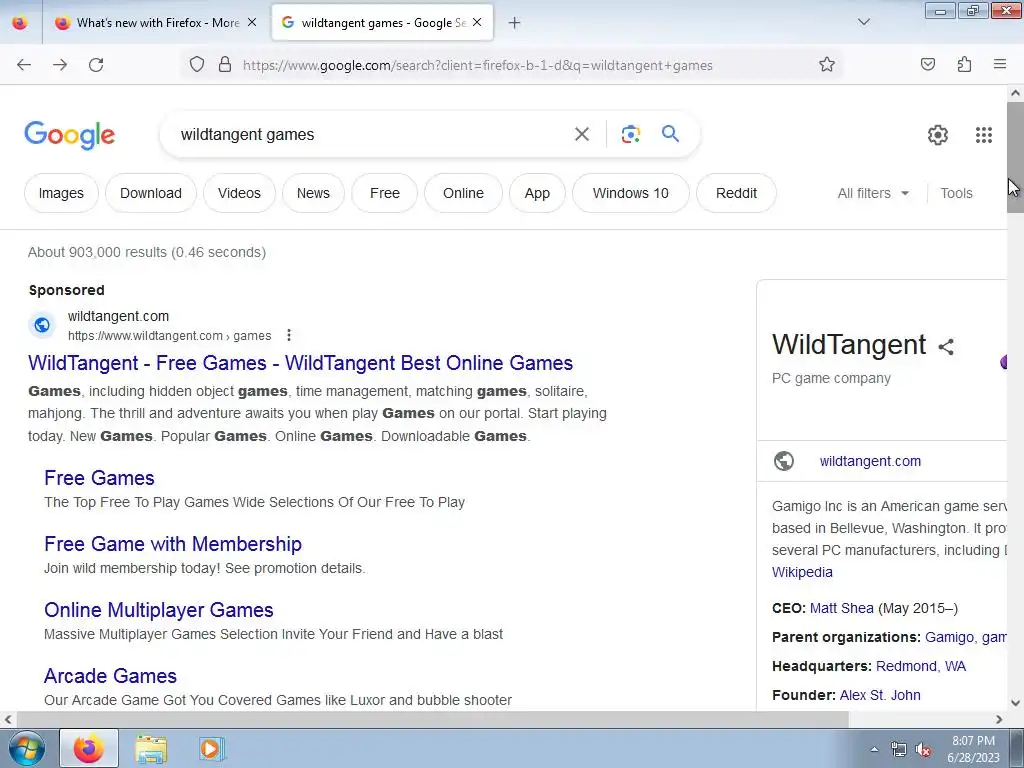Viewport: 1024px width, 768px height.
Task: Click the vertical scrollbar thumb
Action: click(1015, 157)
